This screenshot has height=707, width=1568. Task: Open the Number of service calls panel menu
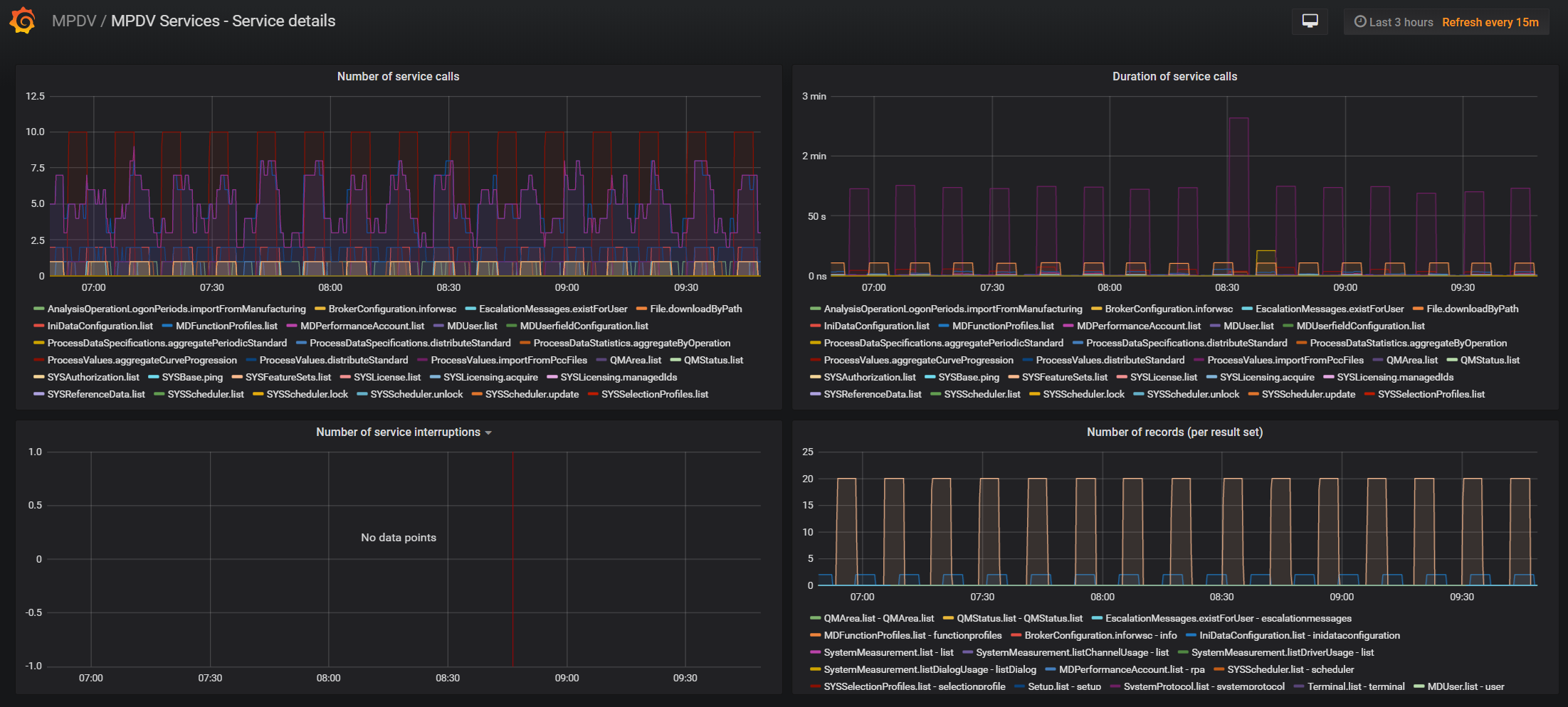pos(398,76)
